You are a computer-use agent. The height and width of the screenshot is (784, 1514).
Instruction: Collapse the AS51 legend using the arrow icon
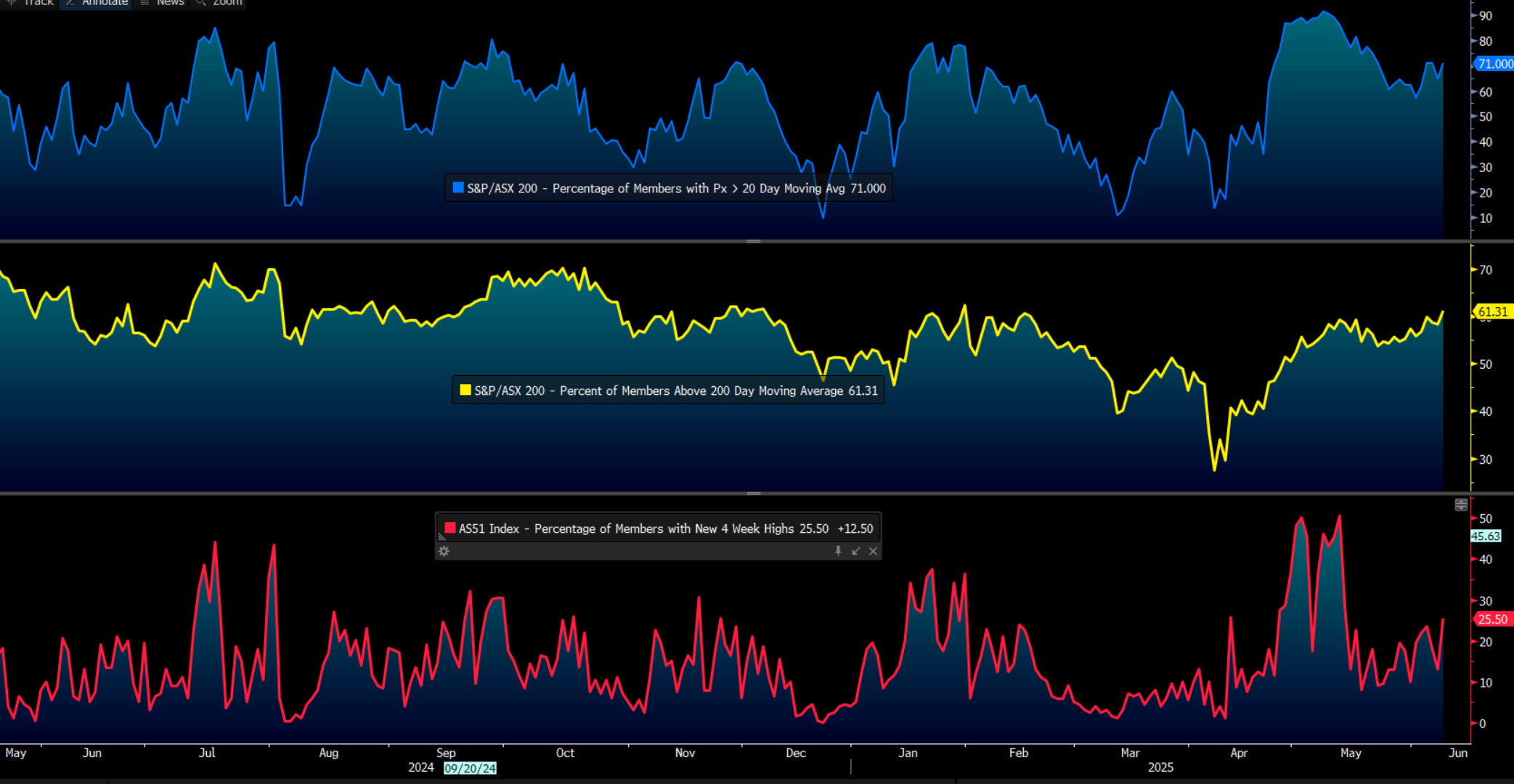point(855,552)
